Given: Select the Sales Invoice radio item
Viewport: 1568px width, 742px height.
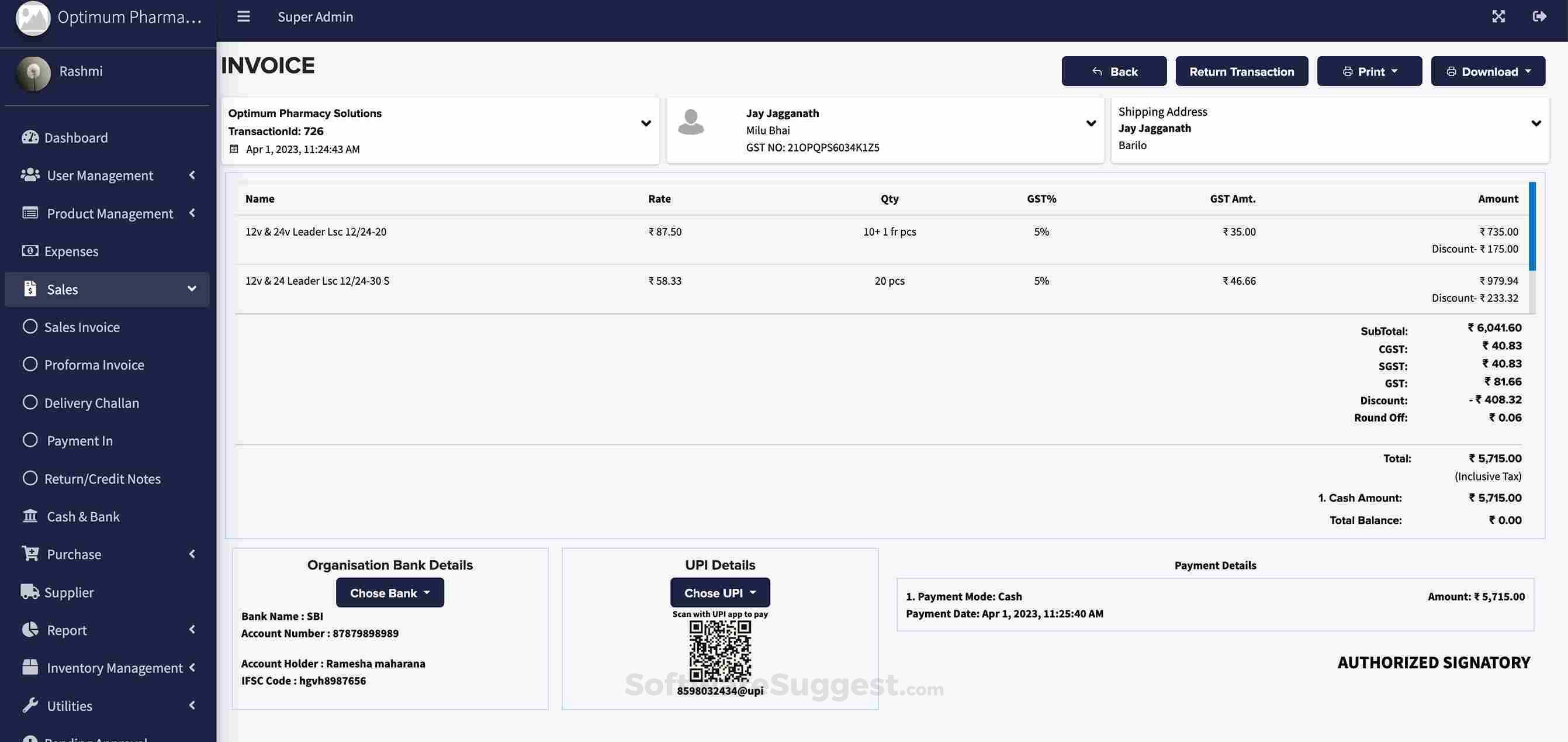Looking at the screenshot, I should (30, 326).
